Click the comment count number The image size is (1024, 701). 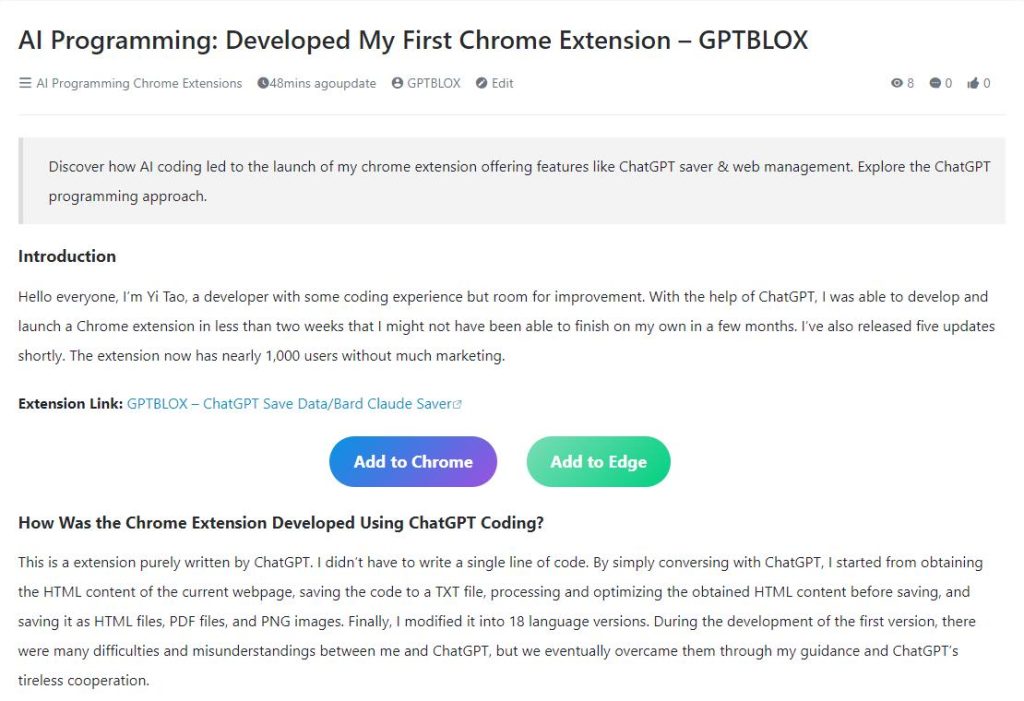point(948,83)
